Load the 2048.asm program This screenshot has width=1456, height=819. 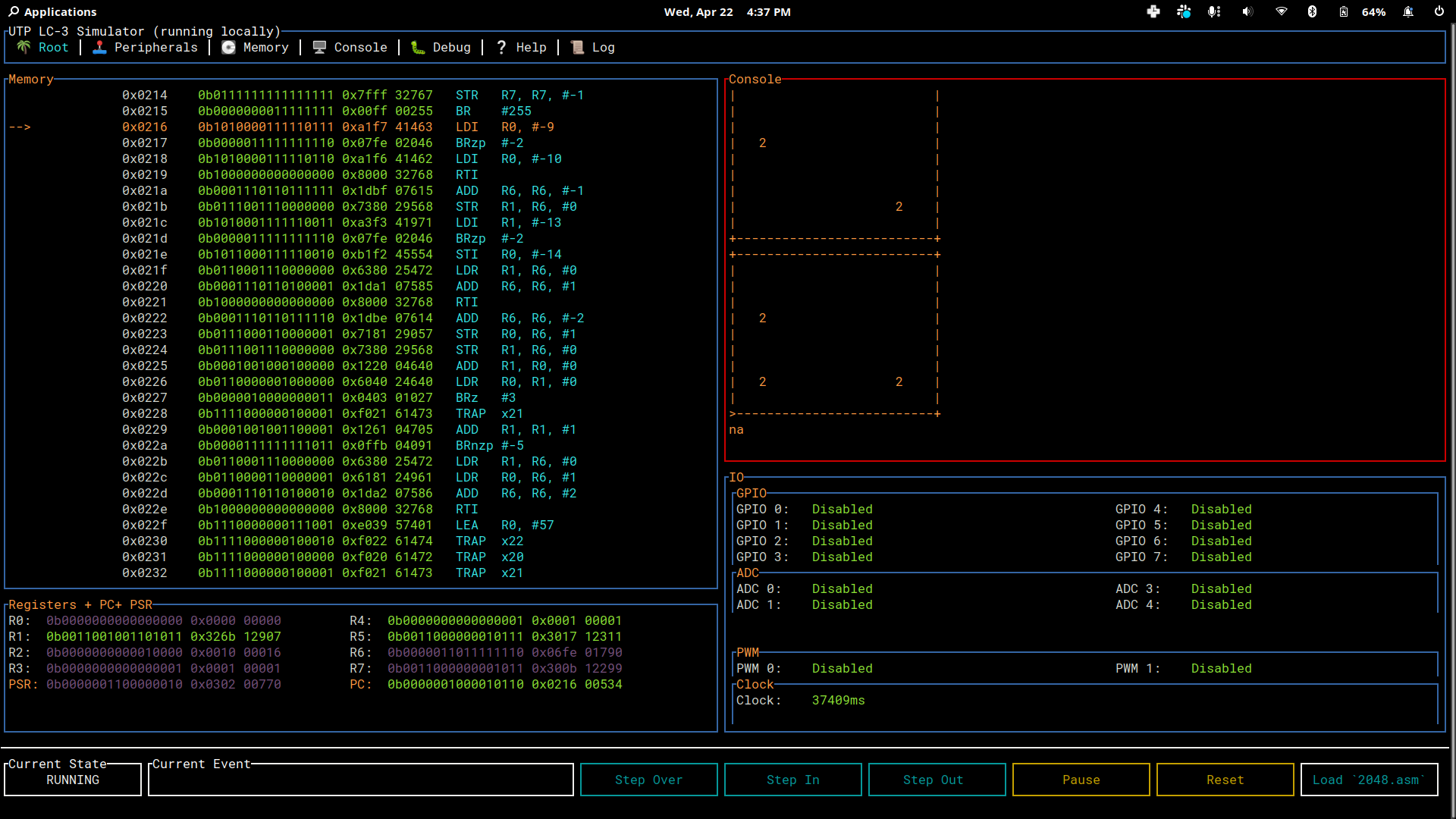click(1369, 780)
